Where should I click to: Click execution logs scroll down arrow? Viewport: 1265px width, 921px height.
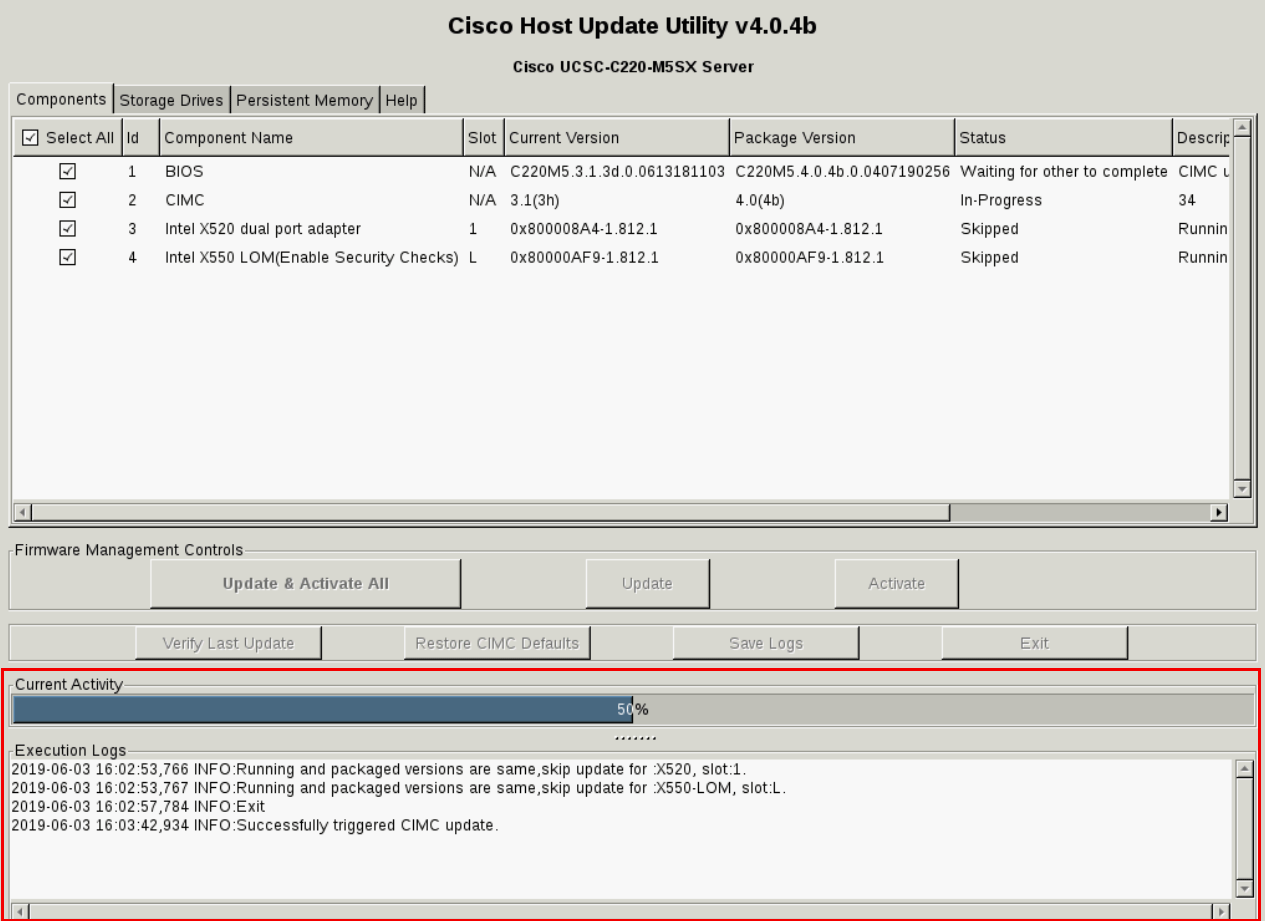pos(1244,888)
